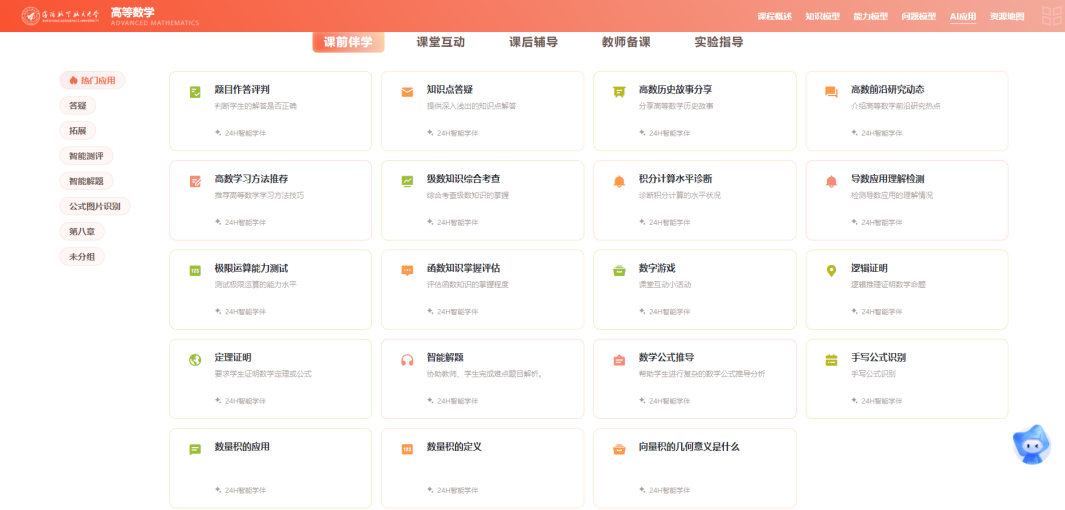The image size is (1065, 510).
Task: Switch to the 课堂互动 tab
Action: [440, 42]
